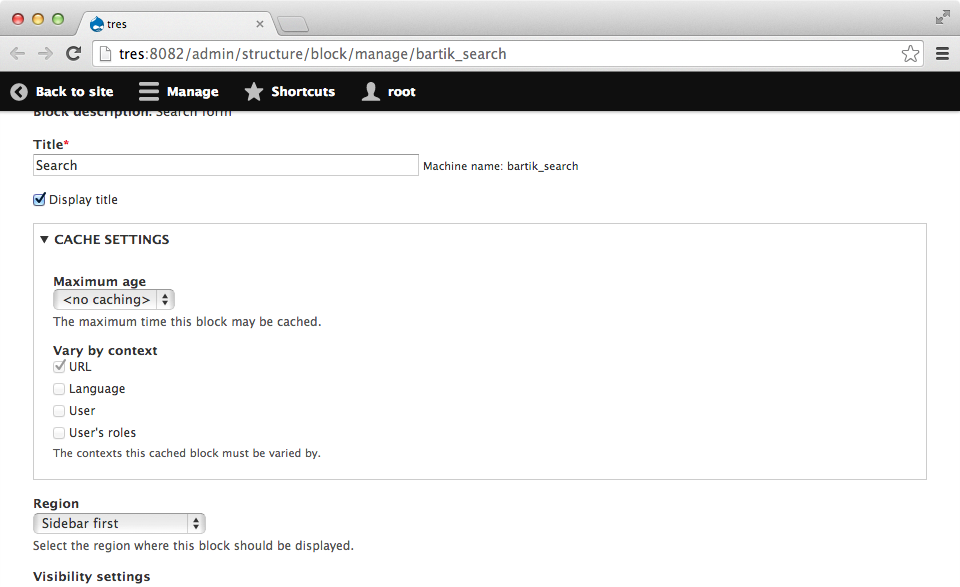
Task: Click the root user account icon
Action: coord(370,91)
